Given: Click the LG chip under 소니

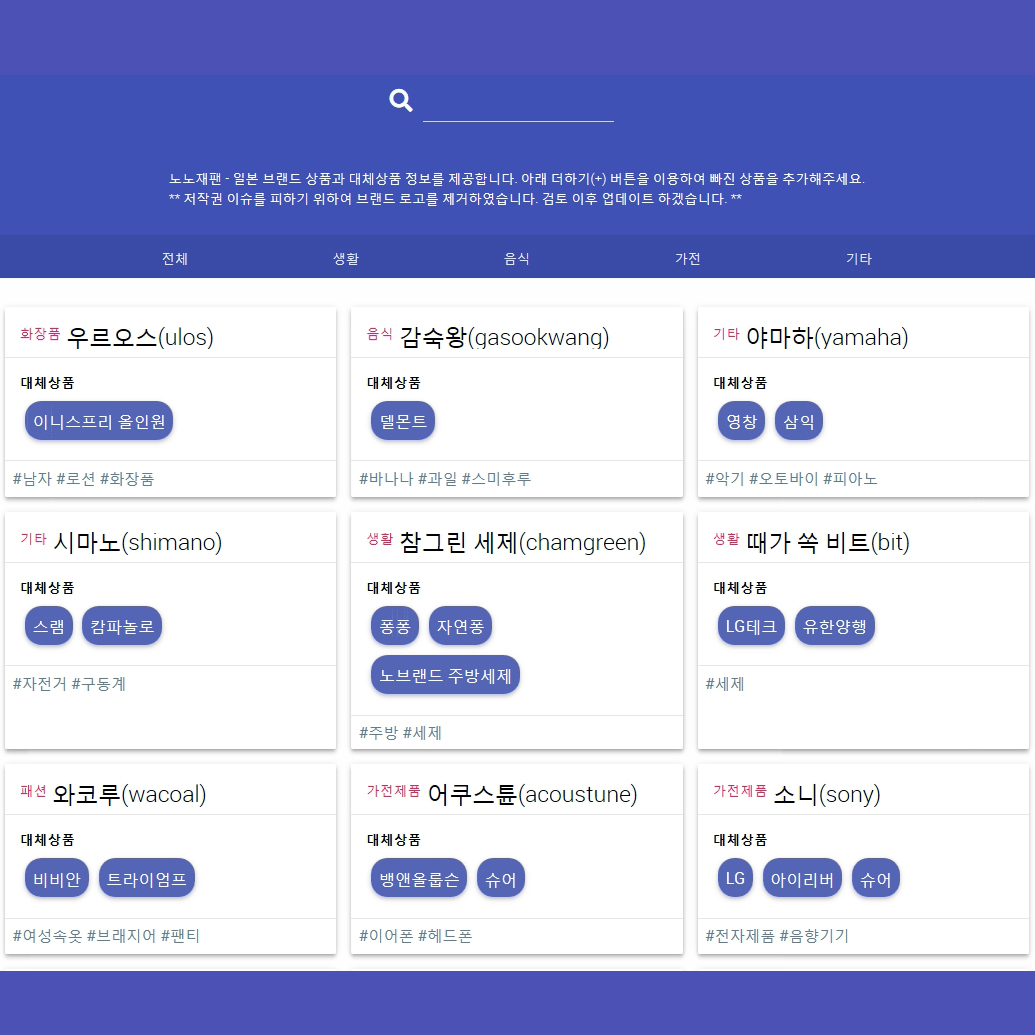Looking at the screenshot, I should (735, 878).
